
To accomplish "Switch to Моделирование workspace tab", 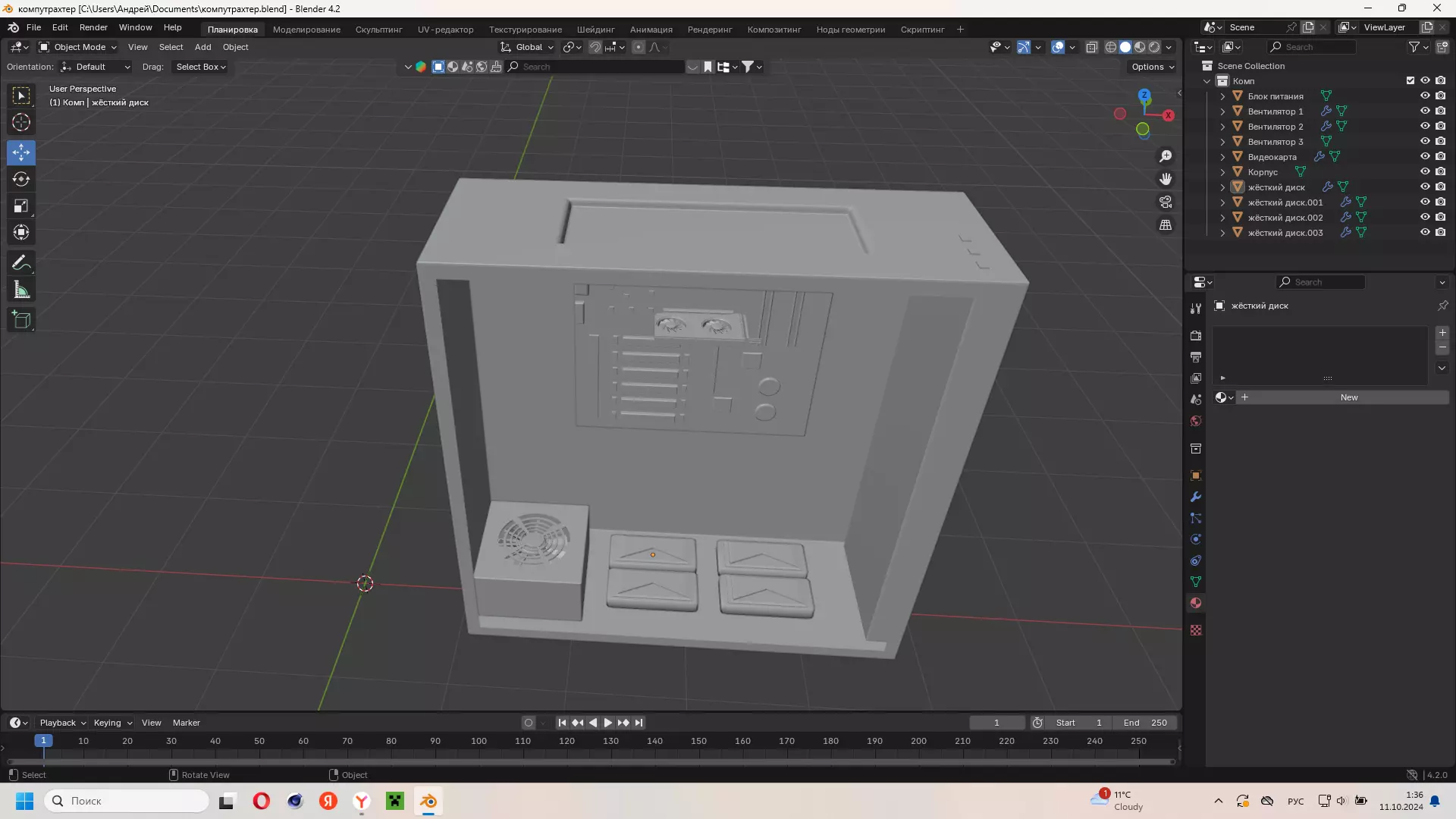I will pyautogui.click(x=306, y=30).
